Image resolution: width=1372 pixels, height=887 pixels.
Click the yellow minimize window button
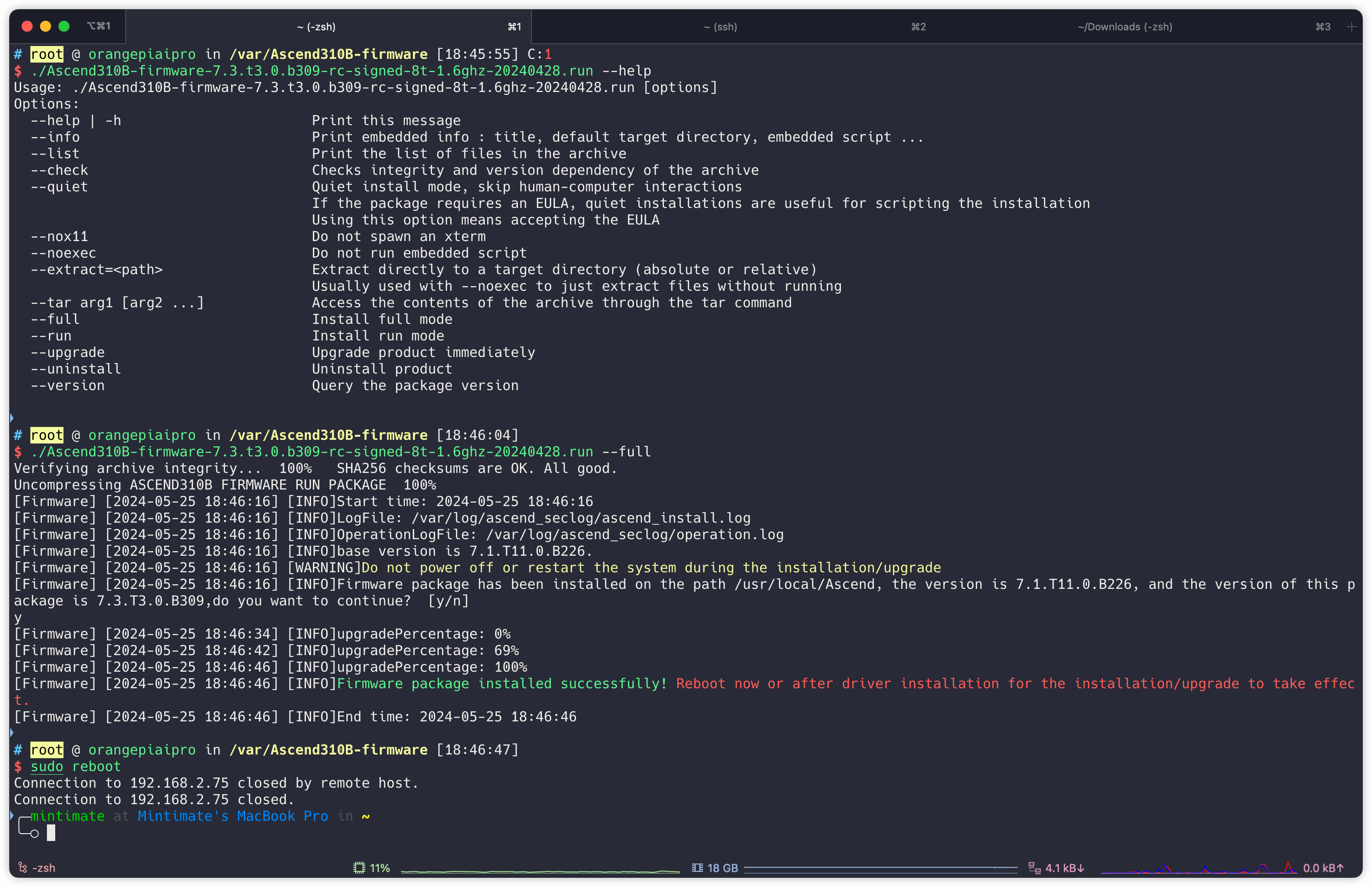[46, 26]
